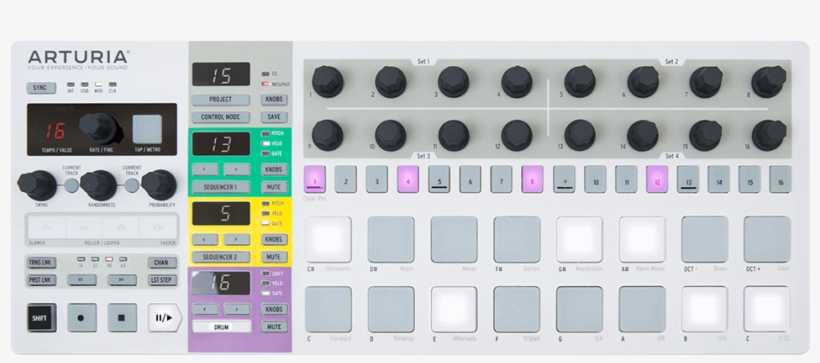Go to previous pattern in Sequencer 2
The width and height of the screenshot is (820, 363).
click(x=205, y=240)
